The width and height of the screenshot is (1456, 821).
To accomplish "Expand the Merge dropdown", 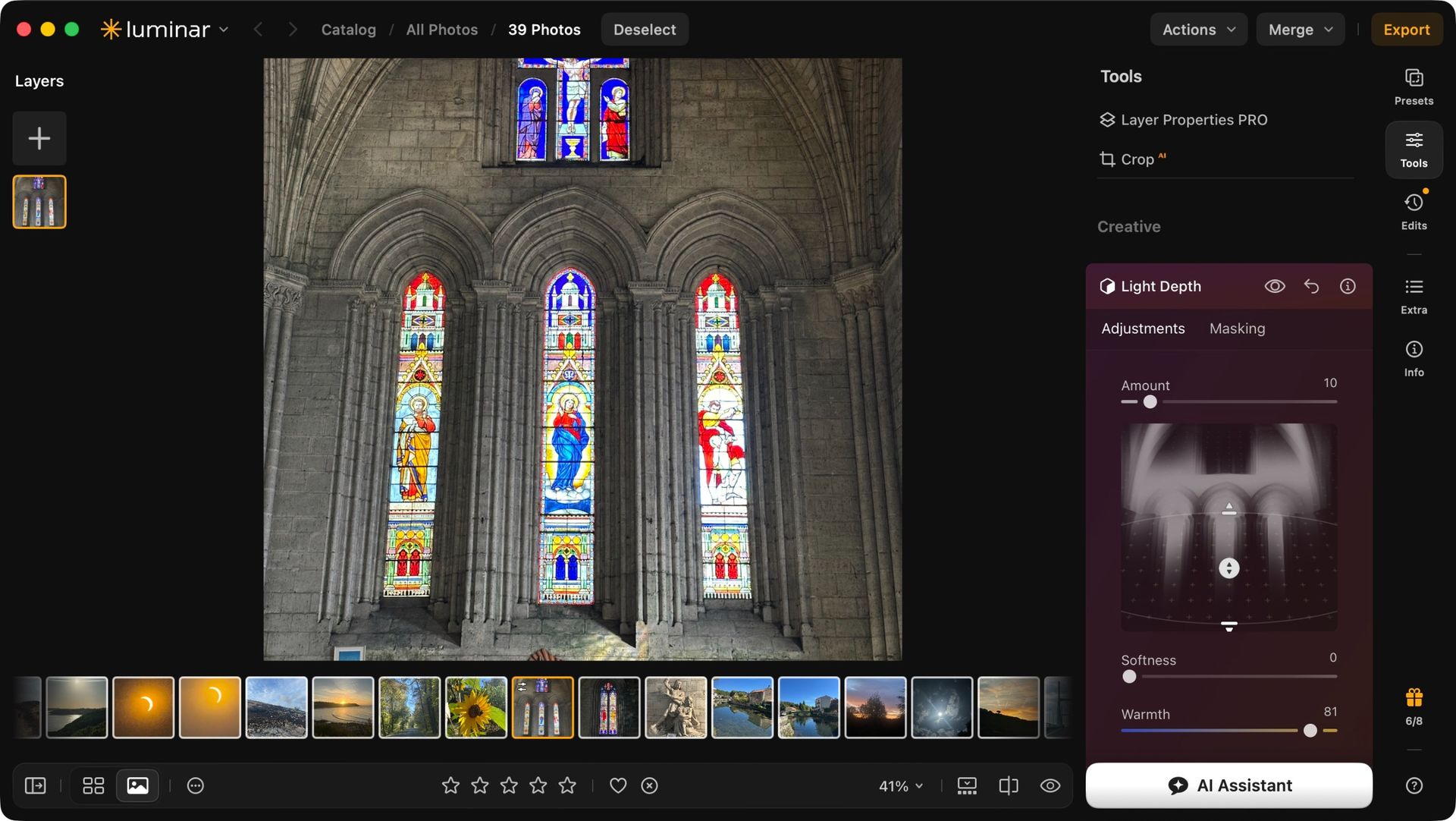I will (1300, 29).
